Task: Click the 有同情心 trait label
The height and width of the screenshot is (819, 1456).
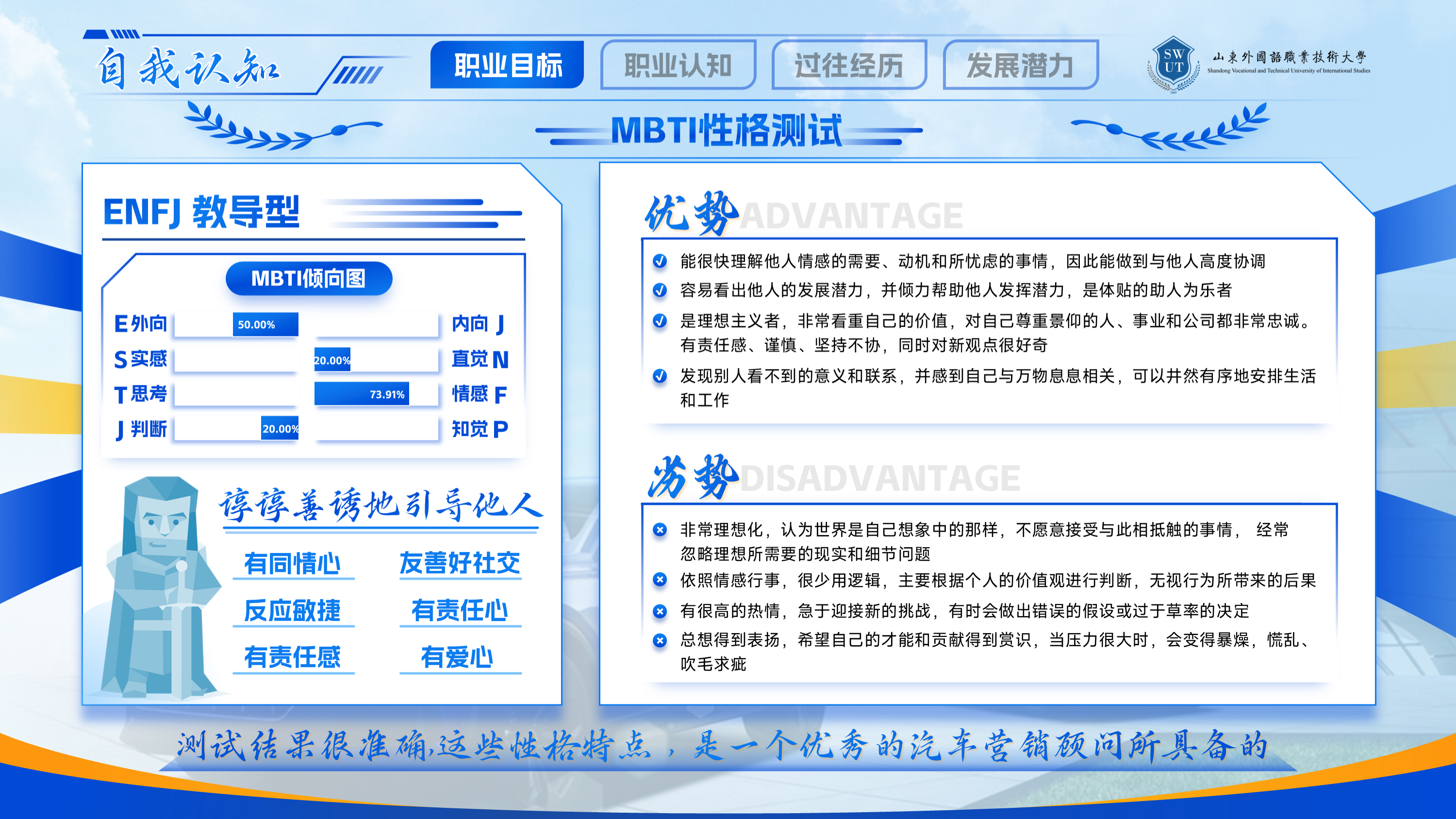Action: coord(293,564)
